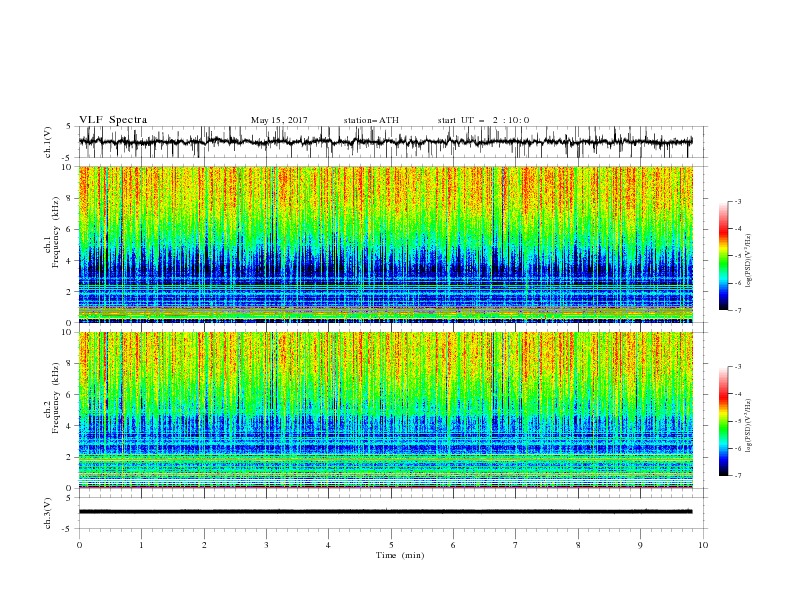Click the "2" kHz tick on ch.1 frequency axis
Viewport: 792px width, 612px height.
coord(70,292)
